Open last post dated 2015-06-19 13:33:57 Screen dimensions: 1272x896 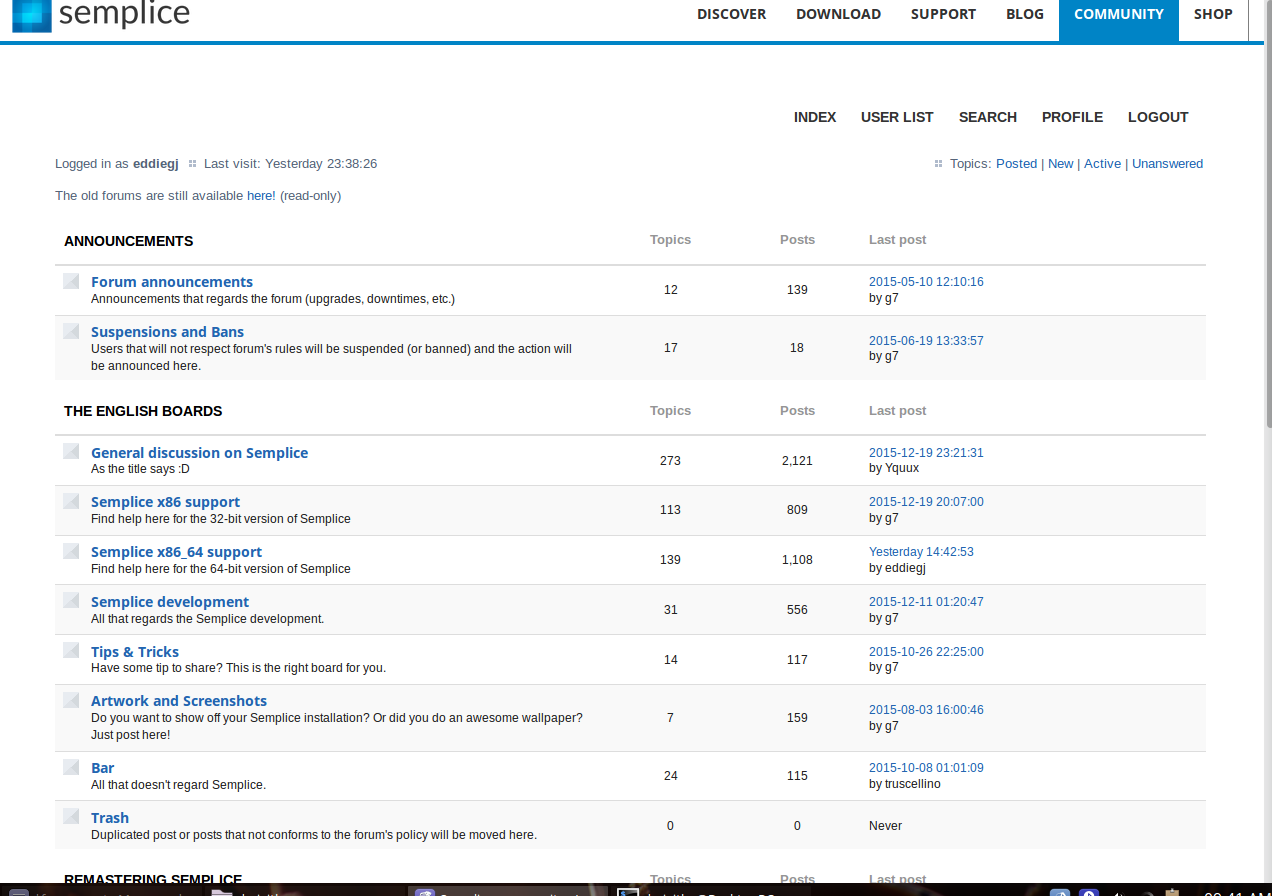[x=926, y=341]
